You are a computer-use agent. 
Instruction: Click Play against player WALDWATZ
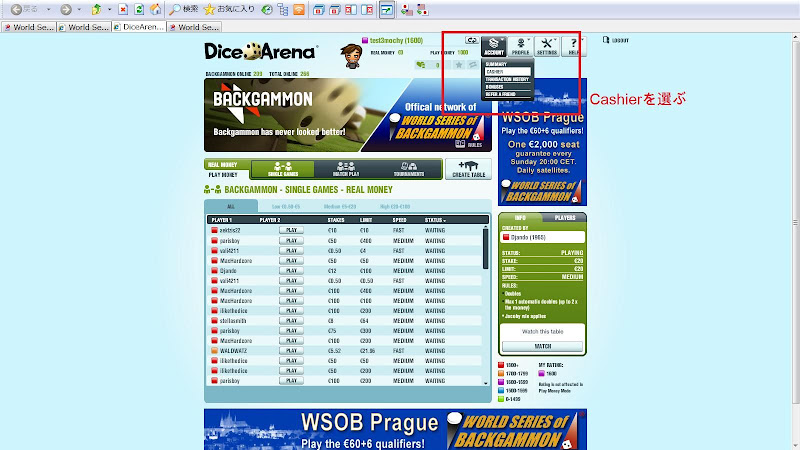click(291, 351)
